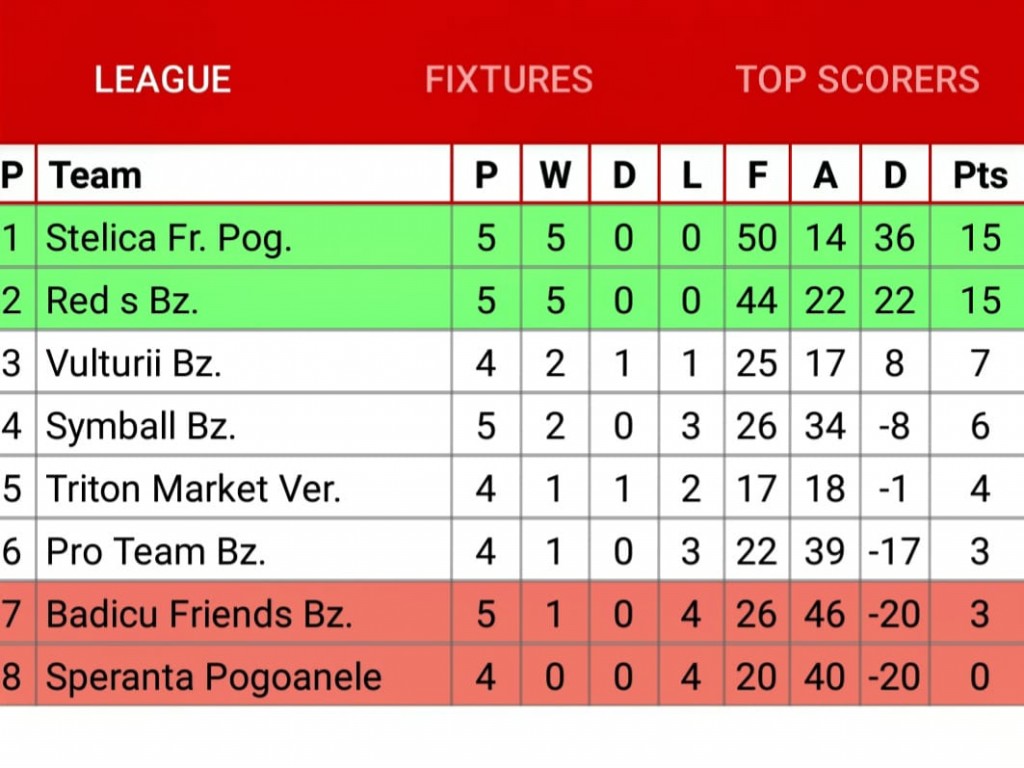Open Badicu Friends Bz. team entry
The height and width of the screenshot is (768, 1024).
[x=199, y=614]
